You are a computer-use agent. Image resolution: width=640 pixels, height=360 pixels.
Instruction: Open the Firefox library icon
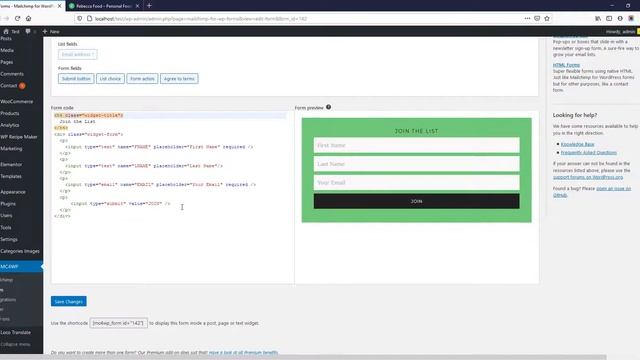598,18
